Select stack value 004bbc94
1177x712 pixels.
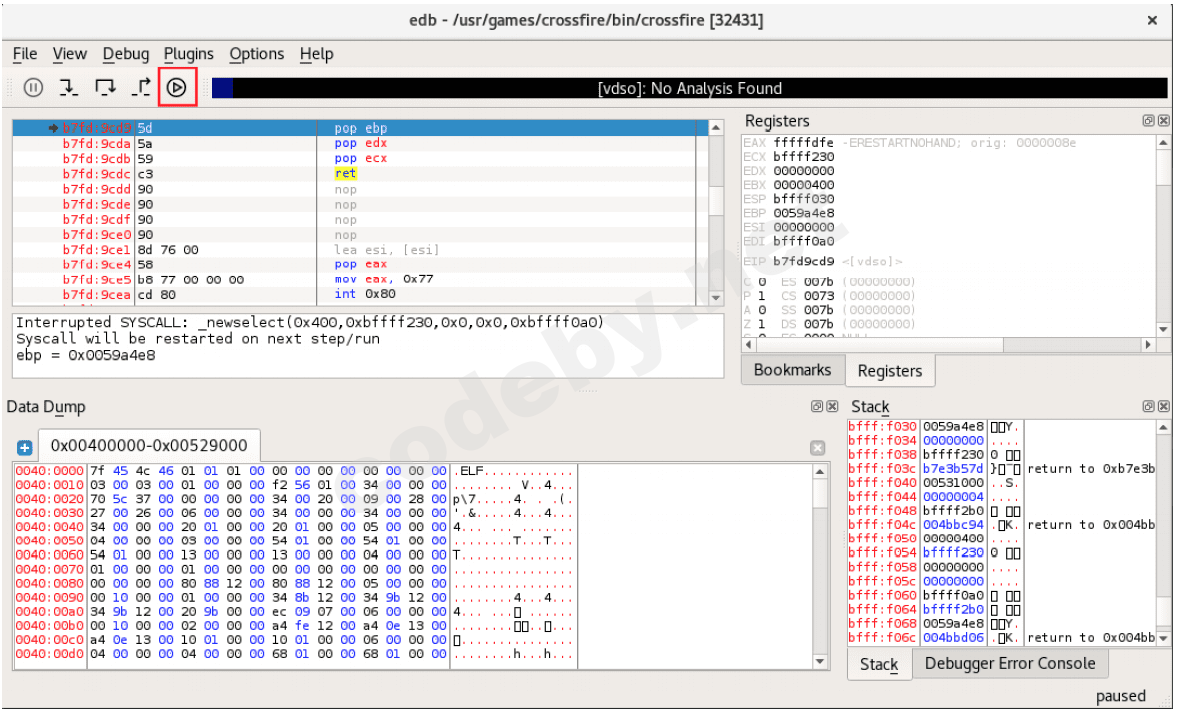coord(953,525)
